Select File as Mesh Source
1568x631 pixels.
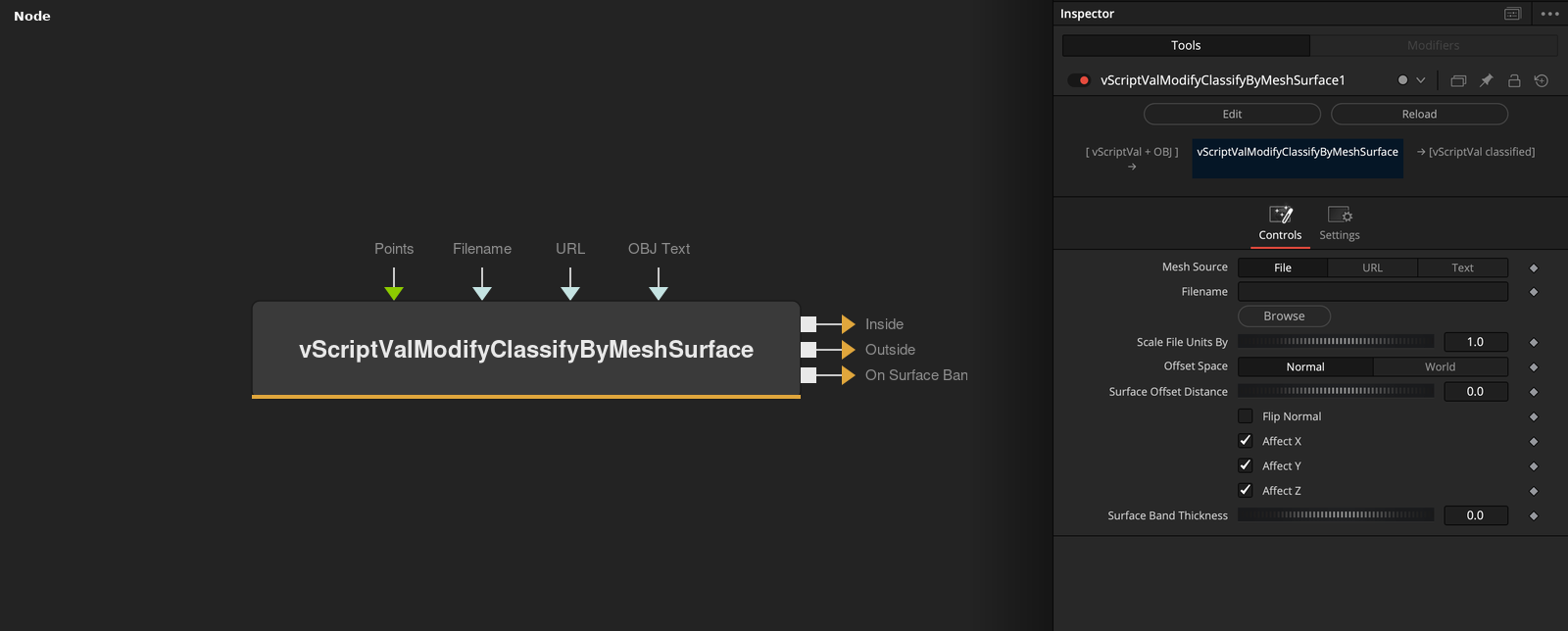coord(1283,267)
